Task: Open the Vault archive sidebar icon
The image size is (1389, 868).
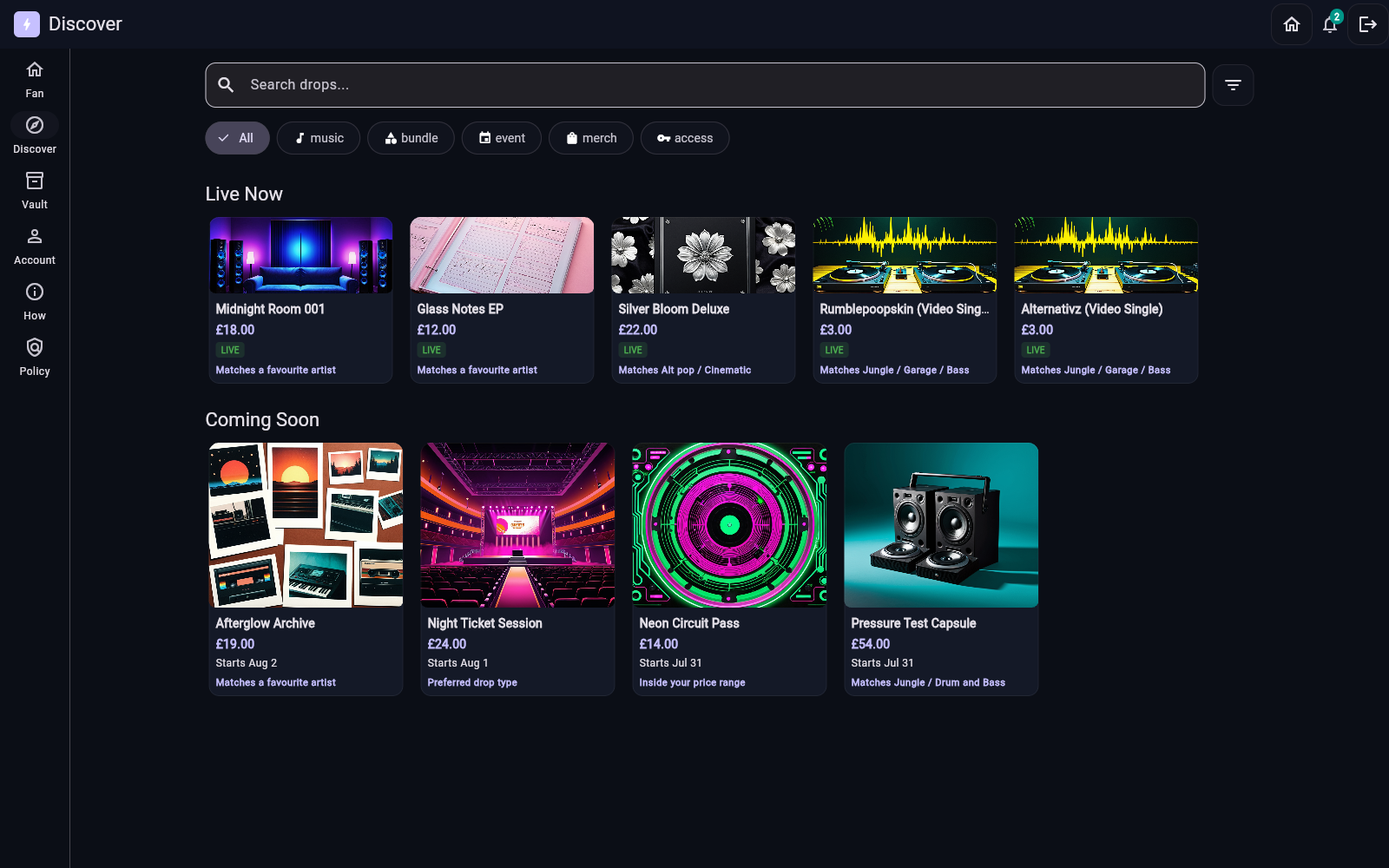Action: click(35, 181)
